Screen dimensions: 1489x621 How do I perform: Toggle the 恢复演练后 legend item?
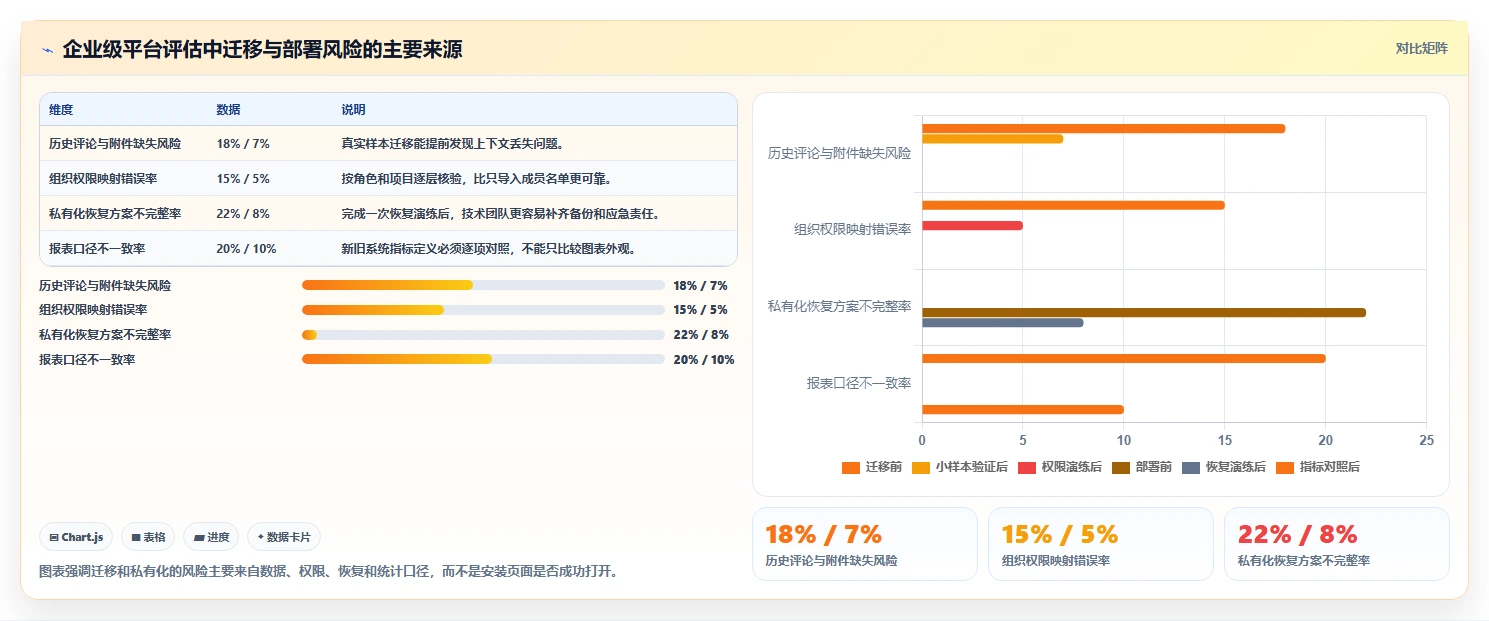(x=1223, y=467)
